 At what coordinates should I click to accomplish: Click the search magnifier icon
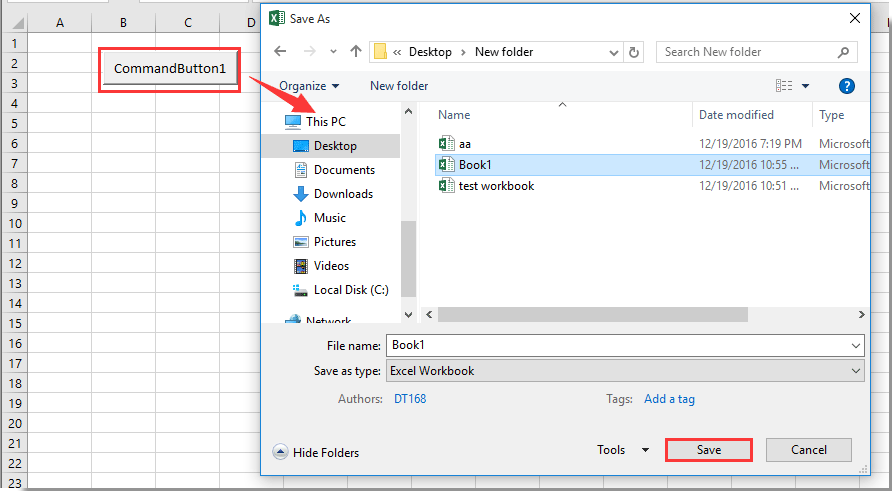click(844, 52)
